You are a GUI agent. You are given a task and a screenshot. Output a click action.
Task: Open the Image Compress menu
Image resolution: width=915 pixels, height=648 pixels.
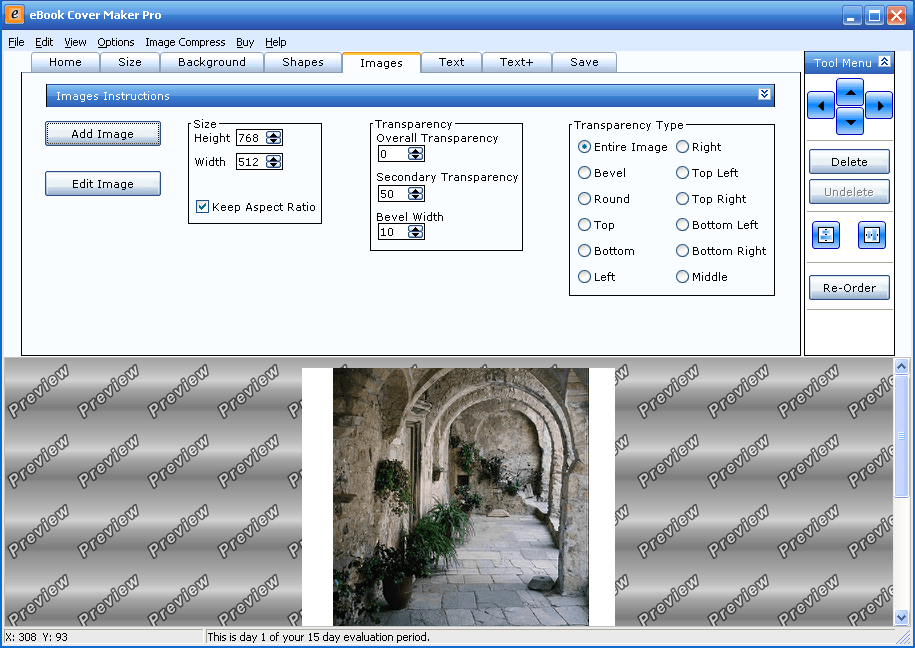pos(185,42)
